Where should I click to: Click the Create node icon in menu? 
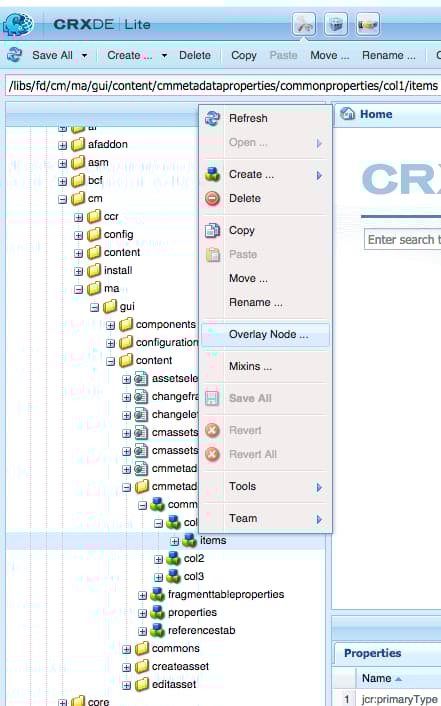(212, 174)
